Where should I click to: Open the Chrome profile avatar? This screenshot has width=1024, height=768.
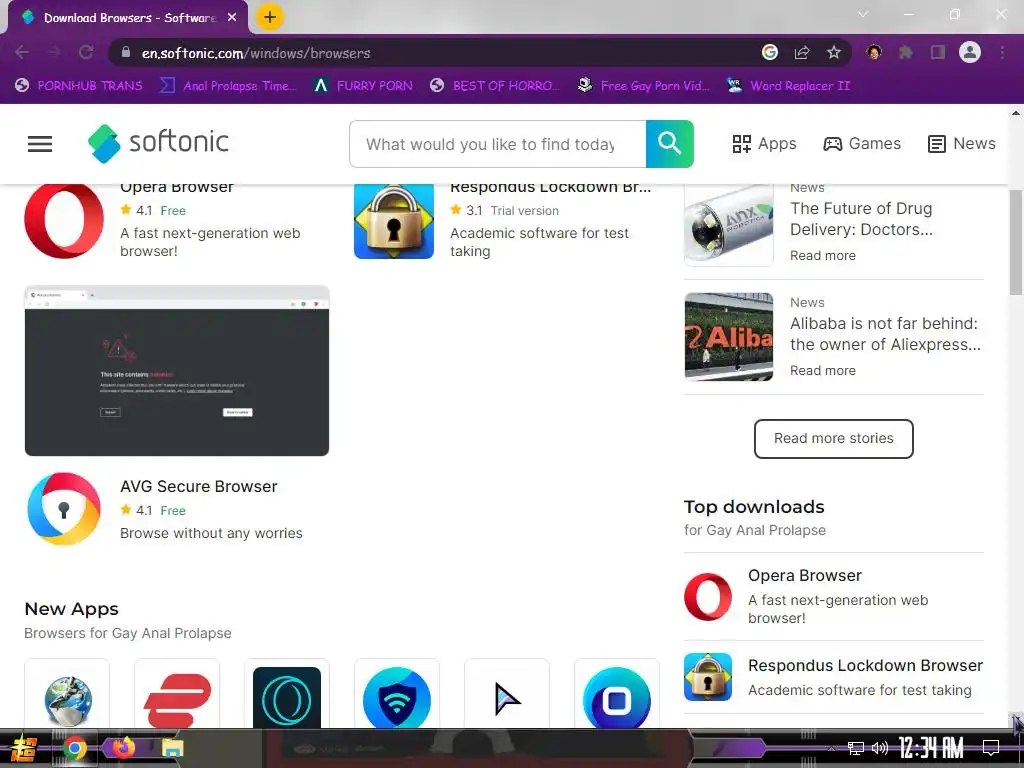[970, 52]
